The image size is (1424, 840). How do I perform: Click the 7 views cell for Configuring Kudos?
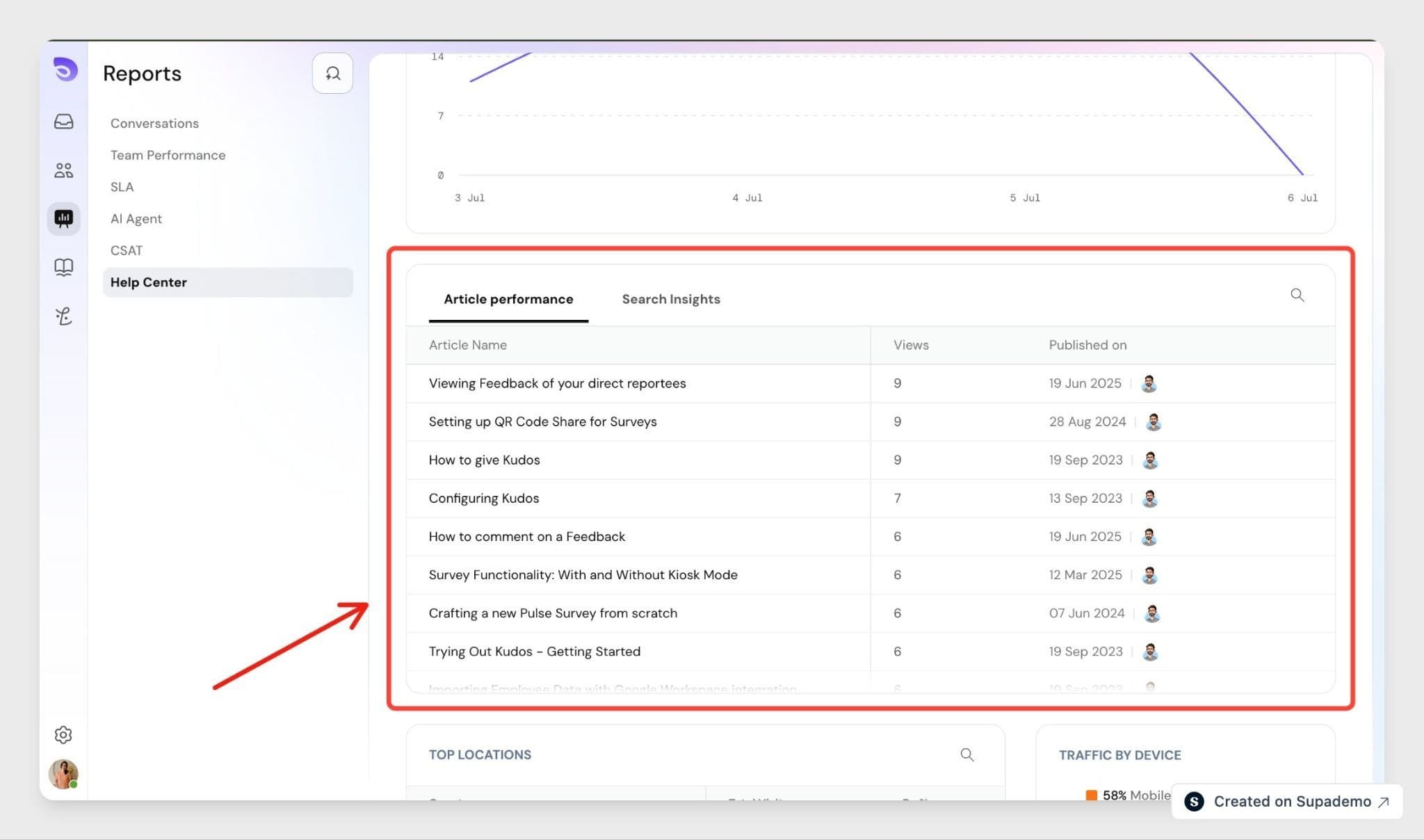tap(897, 498)
